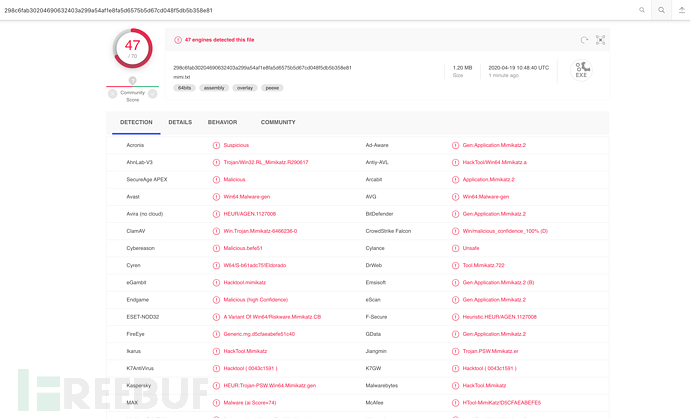
Task: Click the 64bits tag
Action: (x=184, y=88)
